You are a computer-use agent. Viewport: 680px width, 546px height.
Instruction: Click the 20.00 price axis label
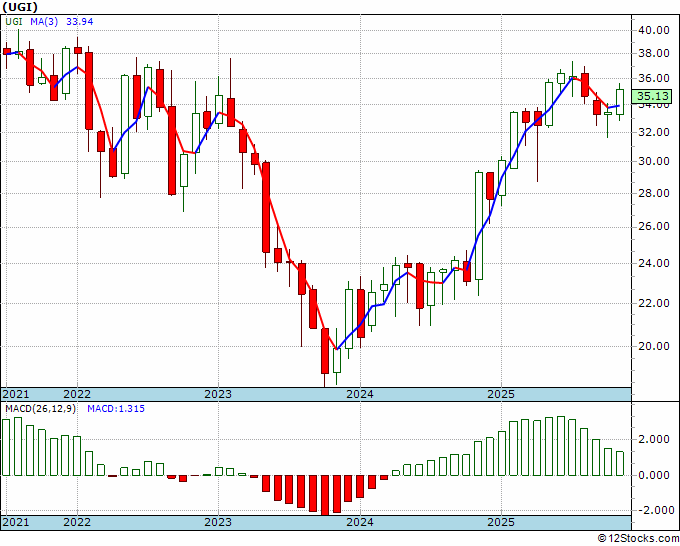[x=653, y=346]
